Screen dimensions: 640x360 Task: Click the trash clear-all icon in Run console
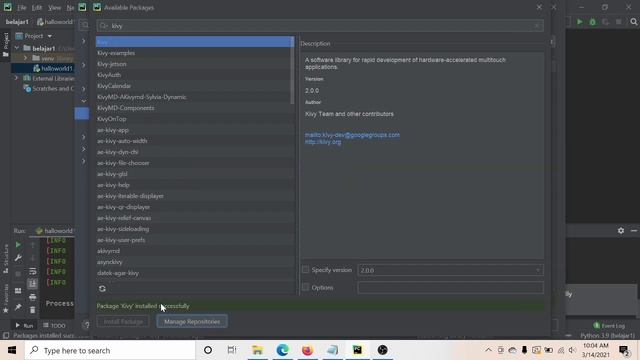point(33,310)
